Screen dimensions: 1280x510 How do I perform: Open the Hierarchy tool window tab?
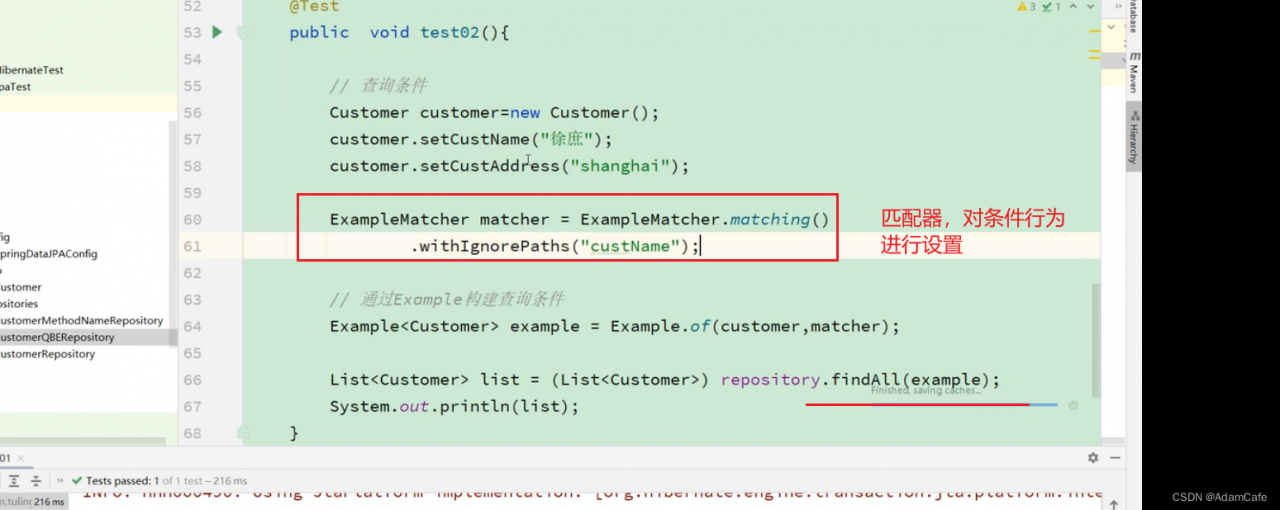1134,137
